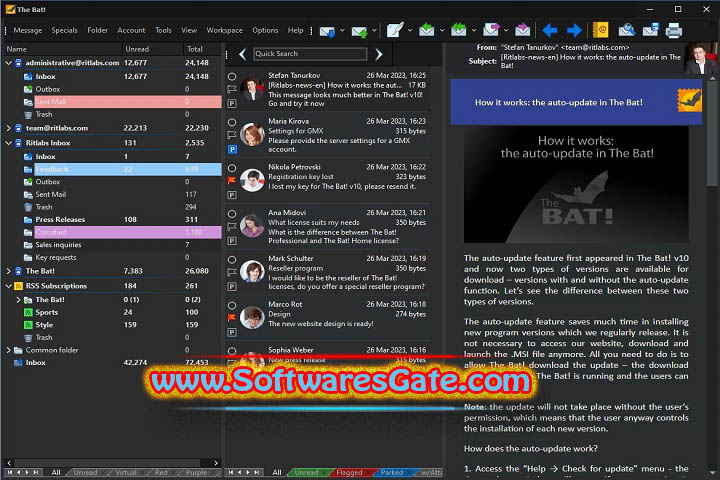Toggle flag on Nikola Petrovski message
Image resolution: width=720 pixels, height=480 pixels.
[x=232, y=181]
